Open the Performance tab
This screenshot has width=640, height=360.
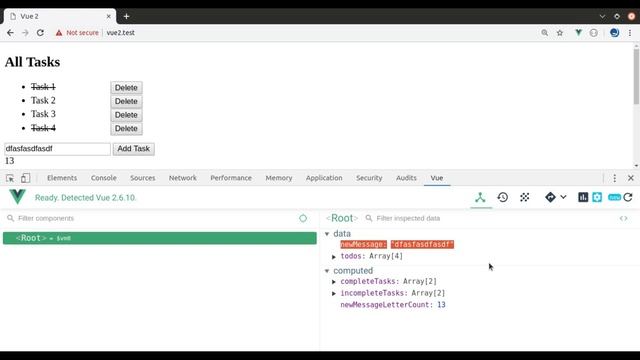[x=231, y=178]
